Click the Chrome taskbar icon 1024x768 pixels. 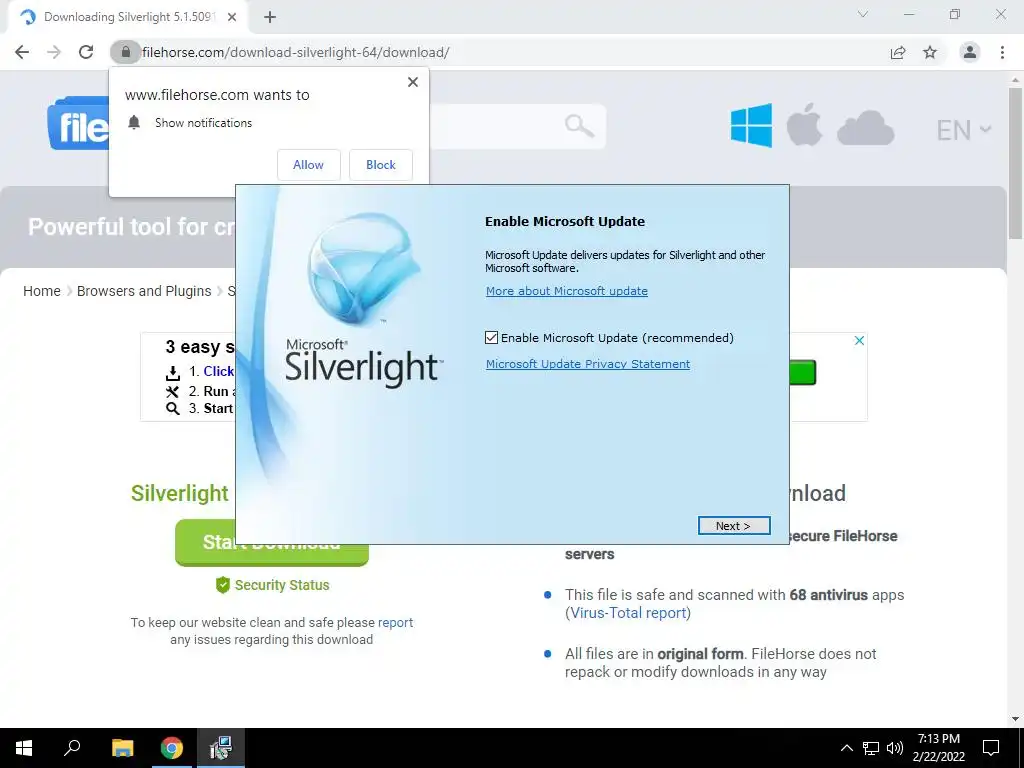coord(172,748)
